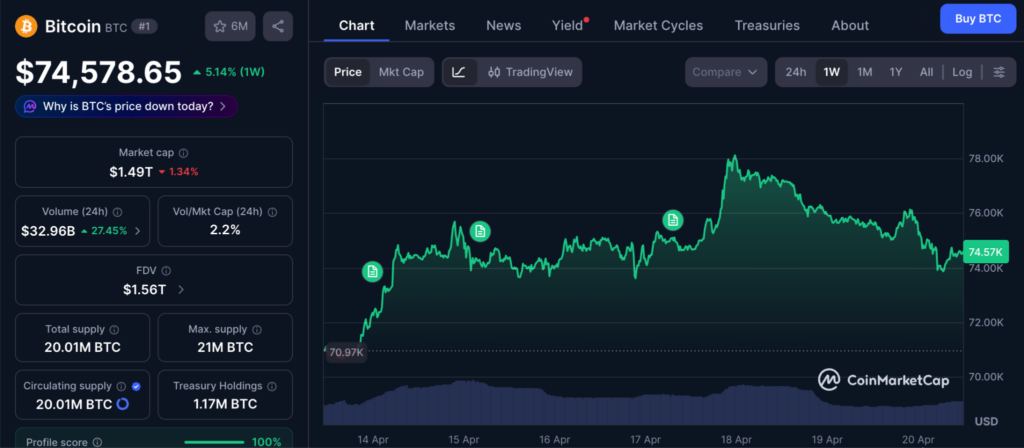
Task: Click the star watchlist 6M button
Action: (x=230, y=26)
